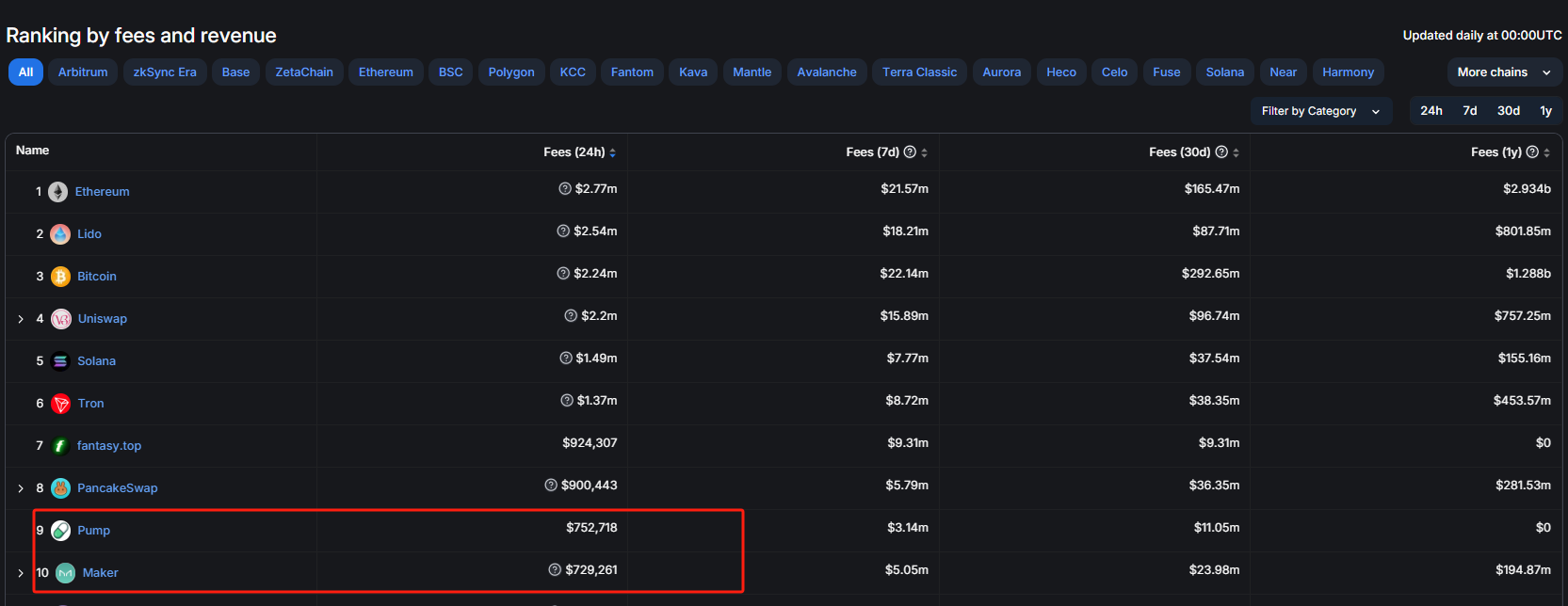The height and width of the screenshot is (606, 1568).
Task: Click the Tron logo icon
Action: [61, 404]
